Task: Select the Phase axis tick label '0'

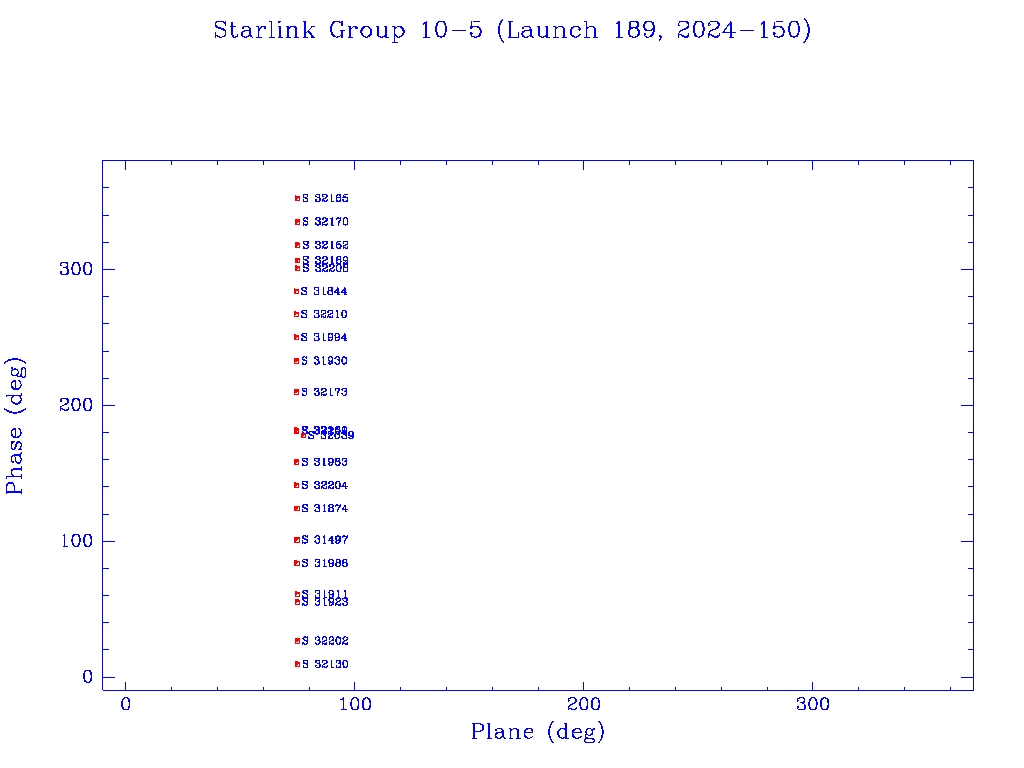Action: pos(88,677)
